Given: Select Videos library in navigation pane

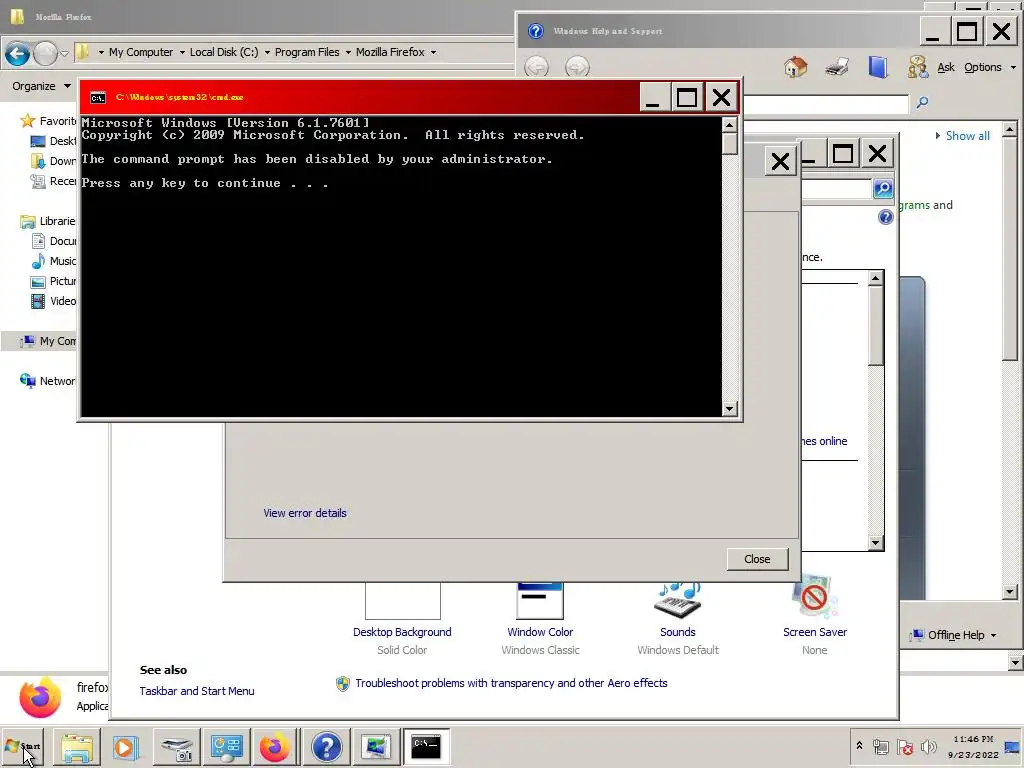Looking at the screenshot, I should tap(54, 301).
